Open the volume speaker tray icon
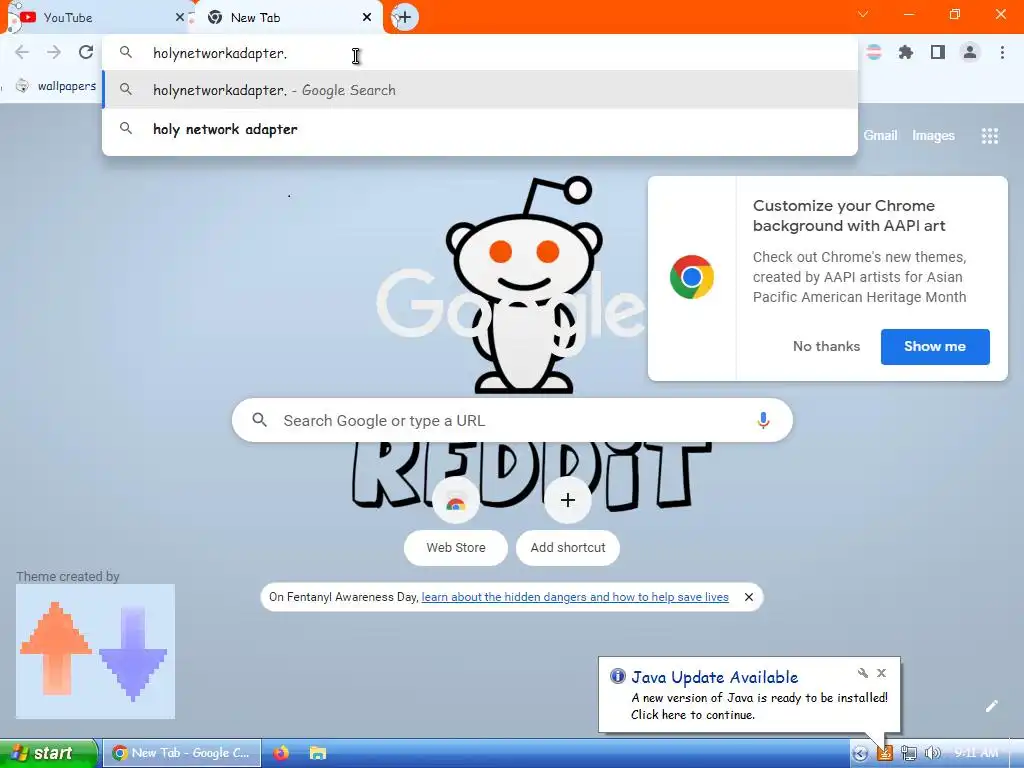 click(933, 753)
